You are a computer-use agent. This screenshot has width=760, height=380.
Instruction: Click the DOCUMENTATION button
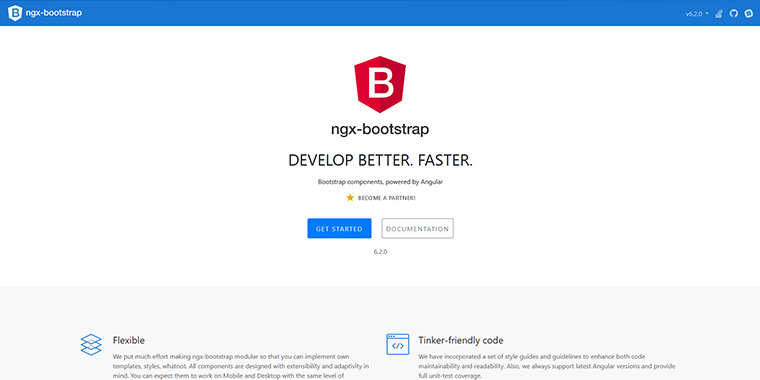coord(417,228)
